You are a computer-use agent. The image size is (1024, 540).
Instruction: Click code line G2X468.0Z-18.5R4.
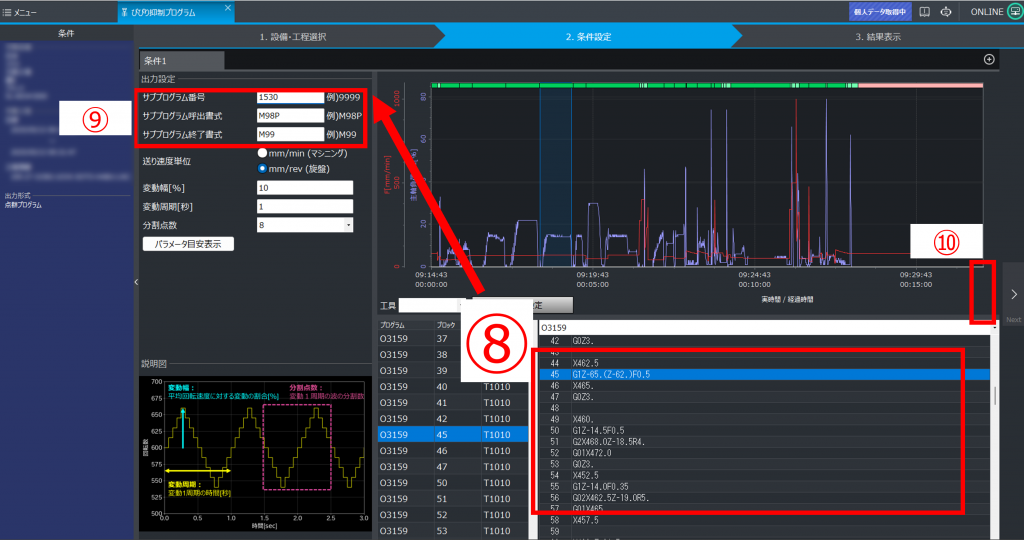click(x=764, y=442)
